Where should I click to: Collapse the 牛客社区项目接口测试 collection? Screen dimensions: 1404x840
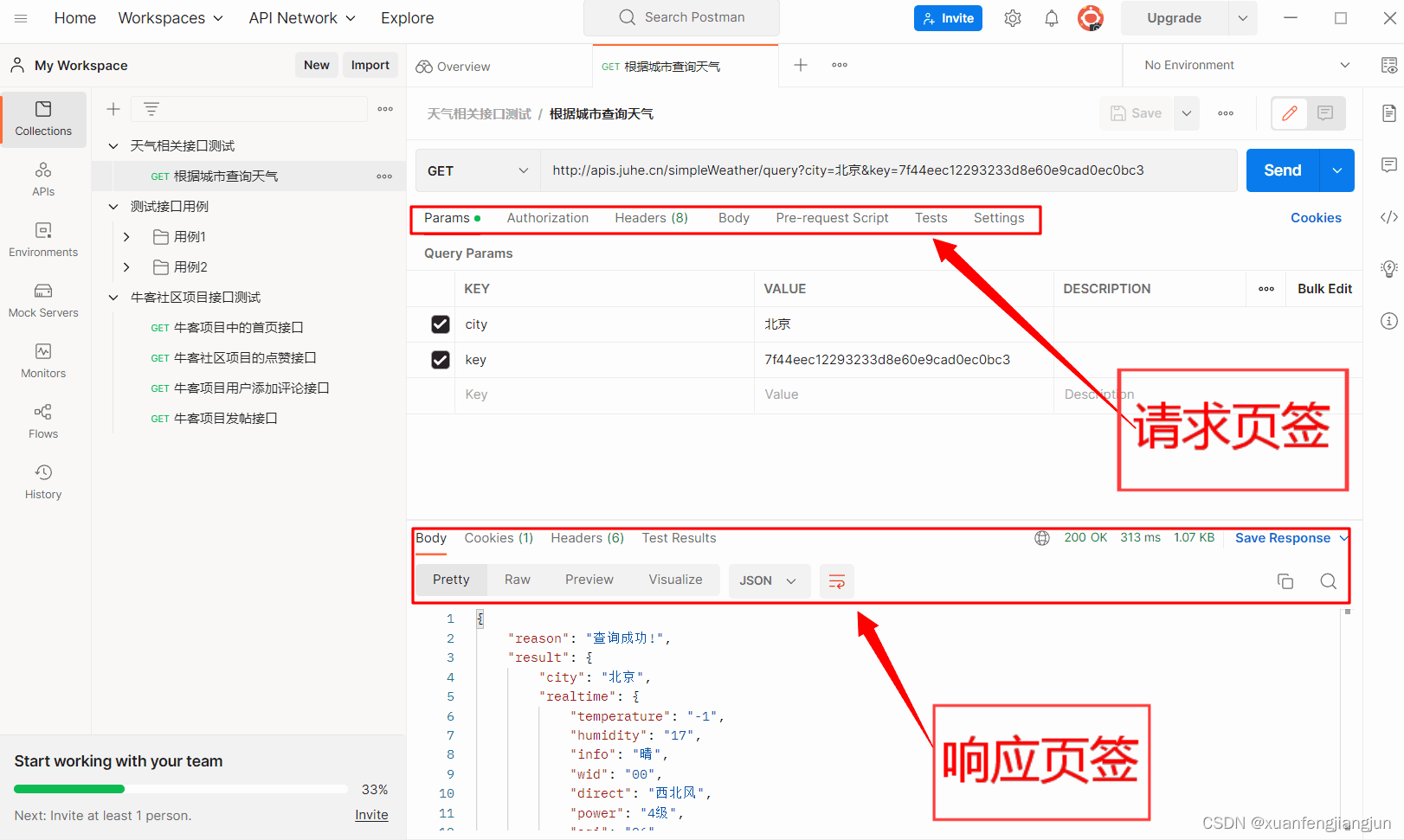(x=113, y=298)
